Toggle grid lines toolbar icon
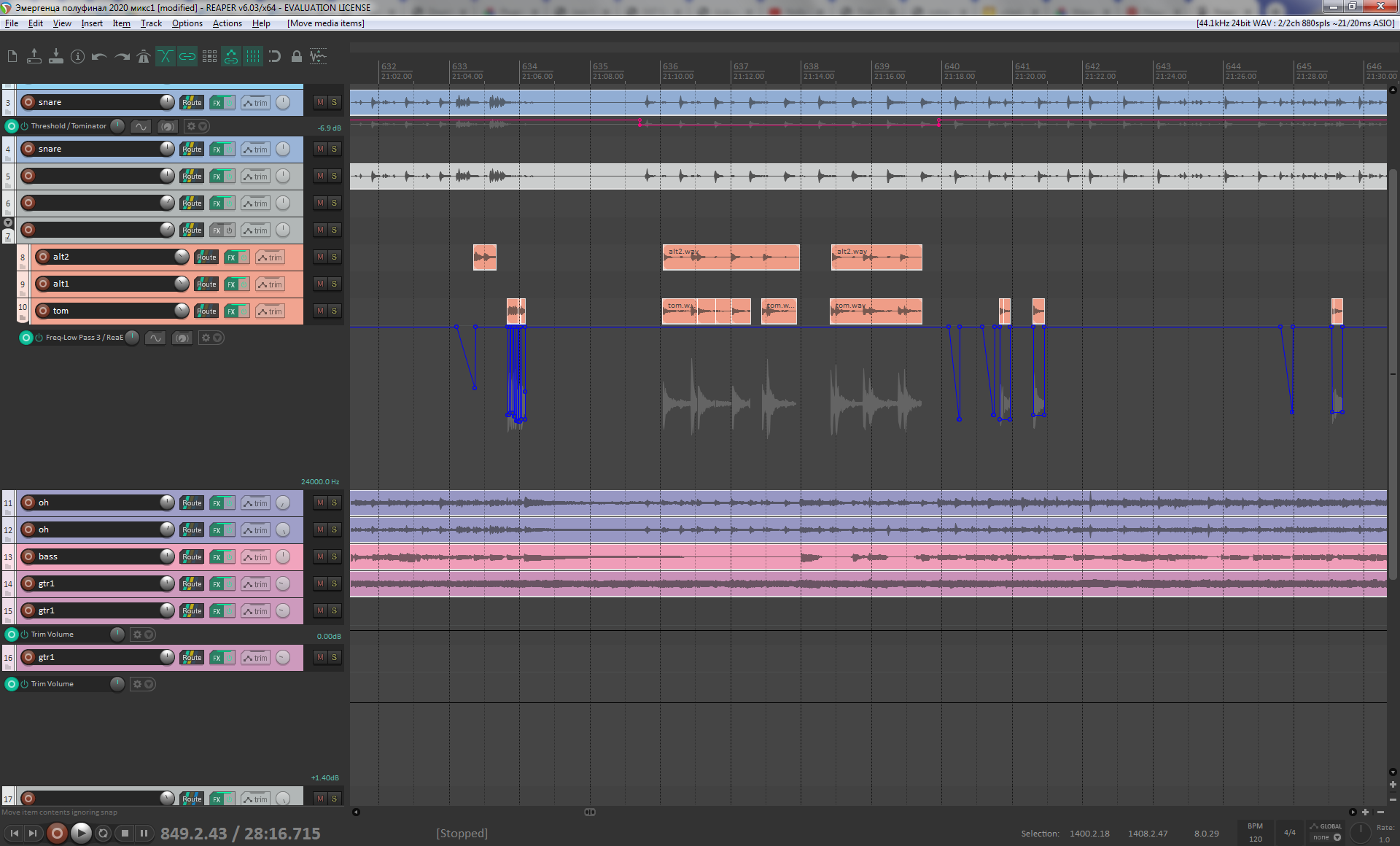Screen dimensions: 1400x846 coord(253,56)
